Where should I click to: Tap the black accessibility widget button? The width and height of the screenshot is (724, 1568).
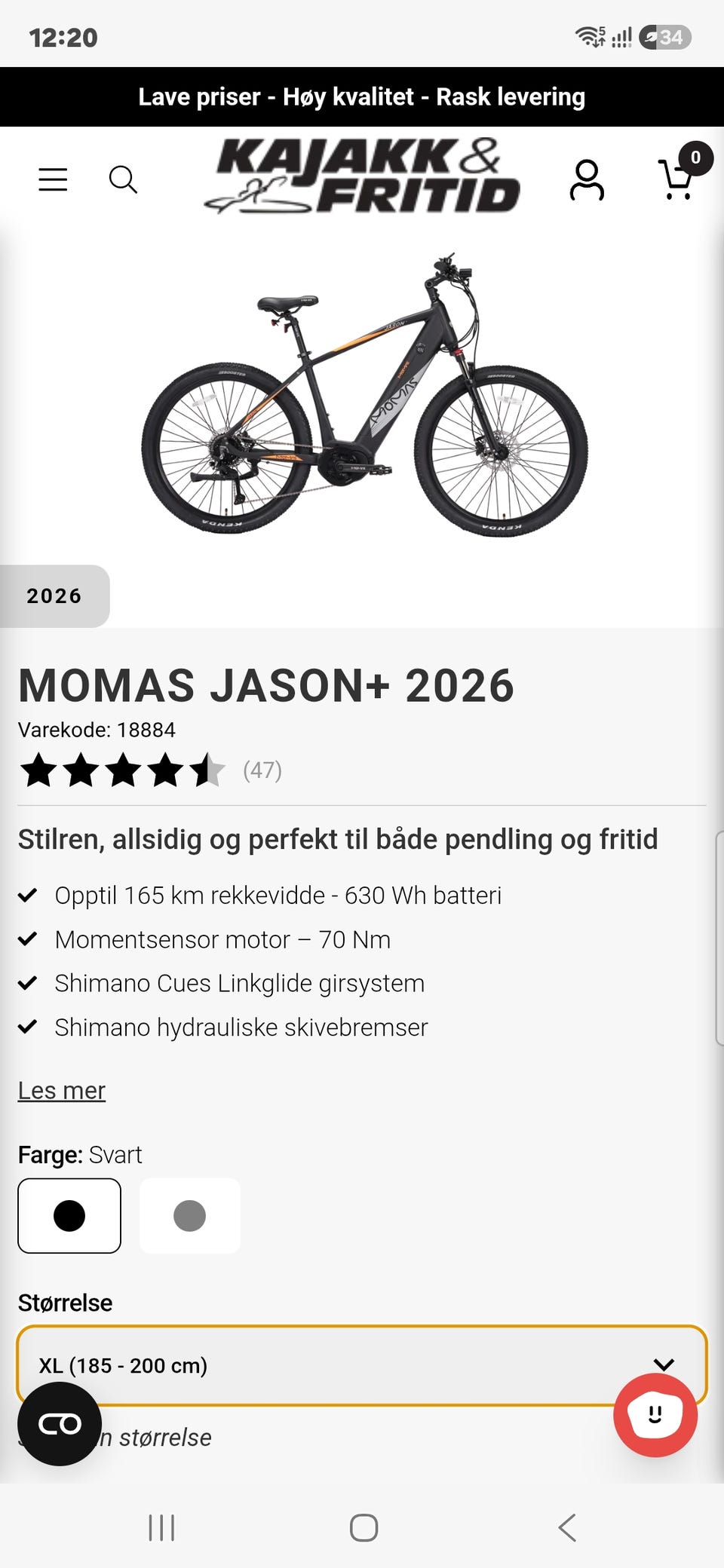(x=60, y=1424)
